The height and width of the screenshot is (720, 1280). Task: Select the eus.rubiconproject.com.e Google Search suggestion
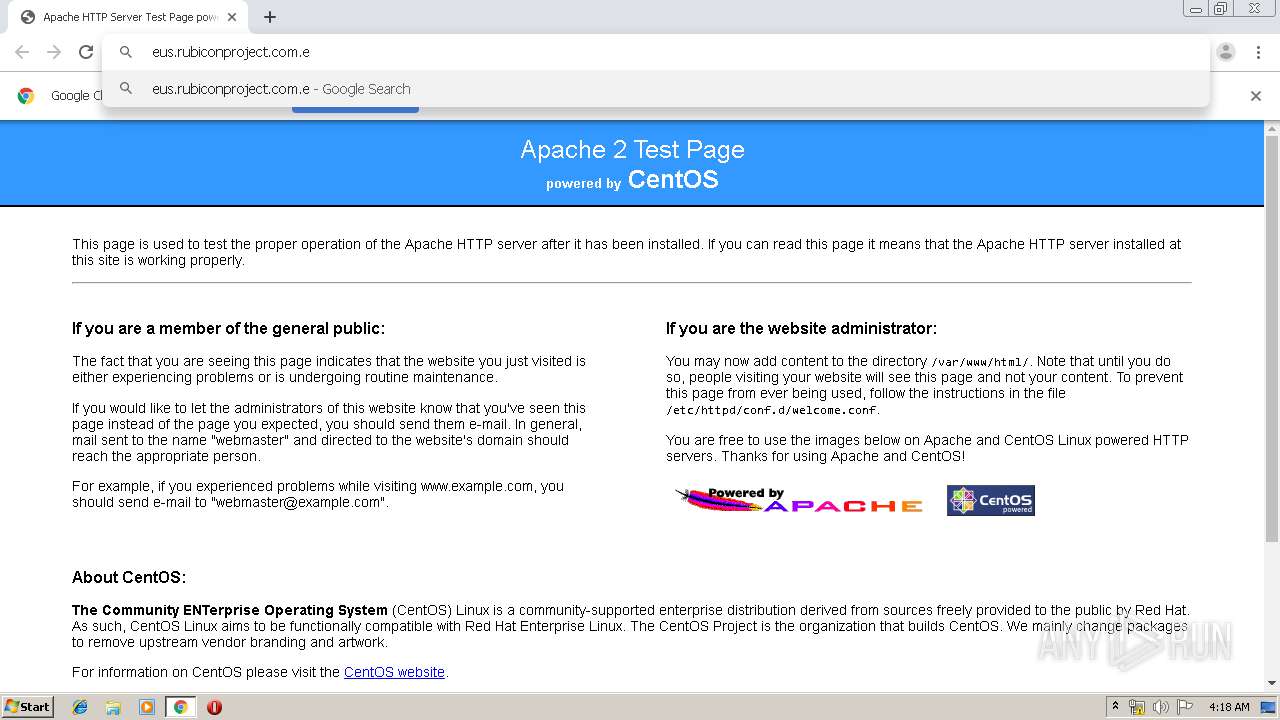655,89
